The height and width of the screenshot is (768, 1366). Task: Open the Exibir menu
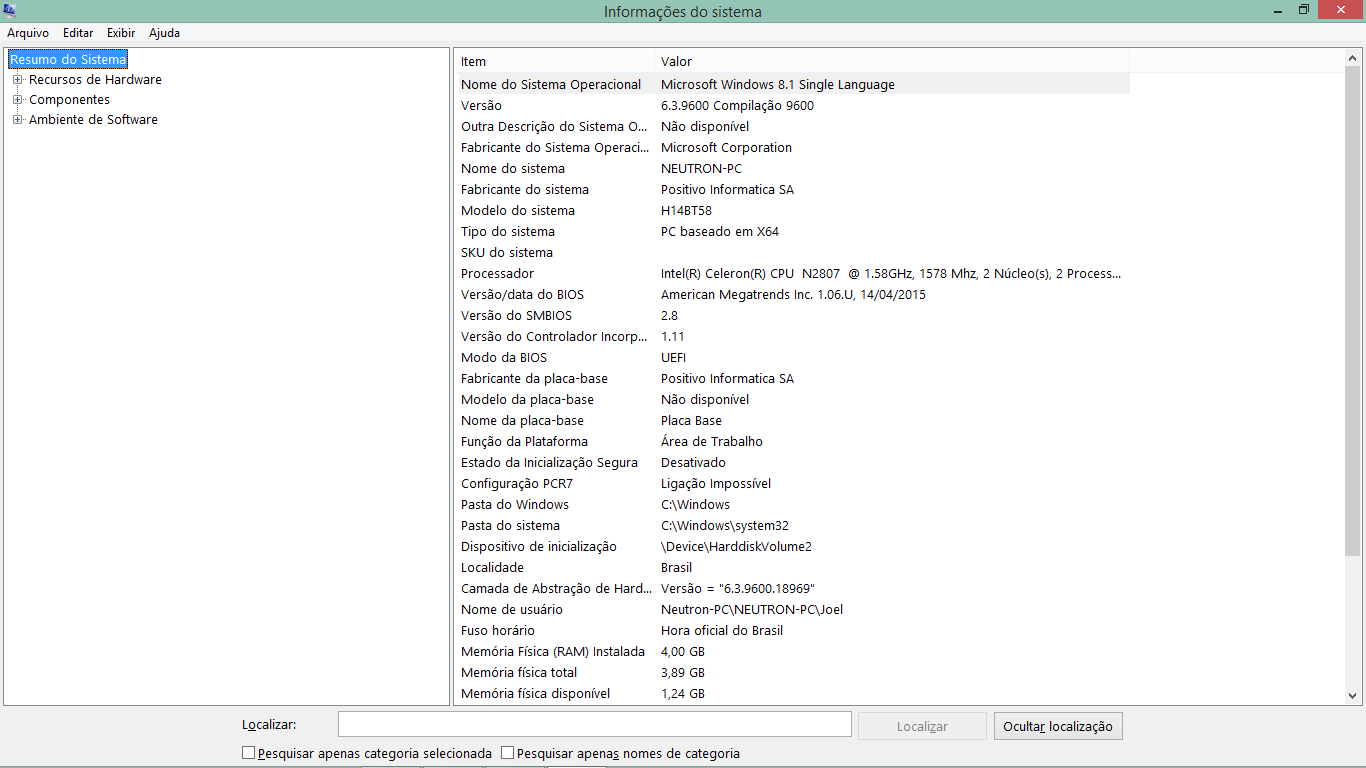(x=121, y=33)
